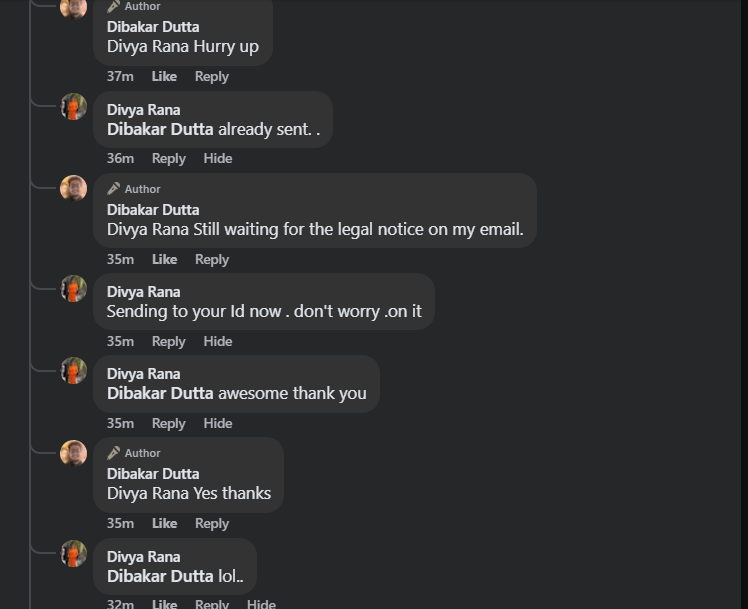Click Dibakar Dutta's avatar beside "Yes thanks" comment

[73, 453]
